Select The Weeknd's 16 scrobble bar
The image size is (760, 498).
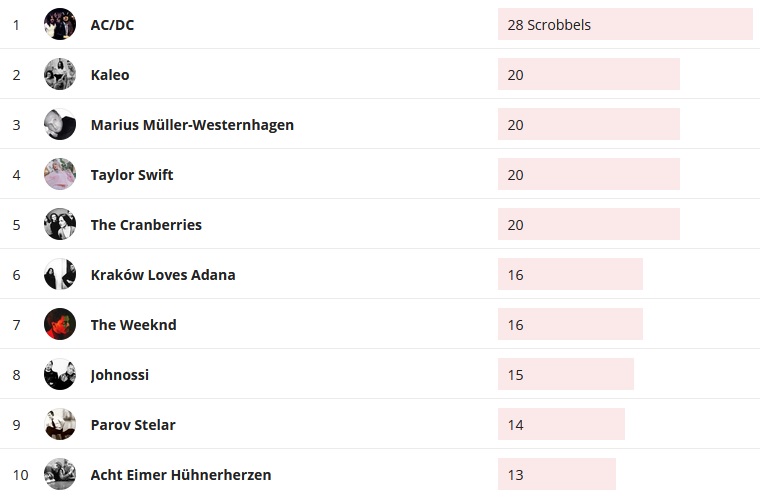570,325
